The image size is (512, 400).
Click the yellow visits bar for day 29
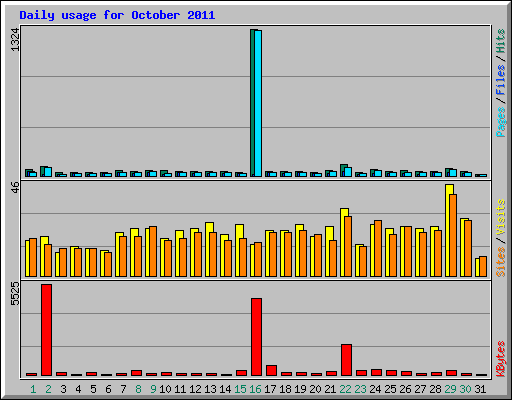pos(449,230)
